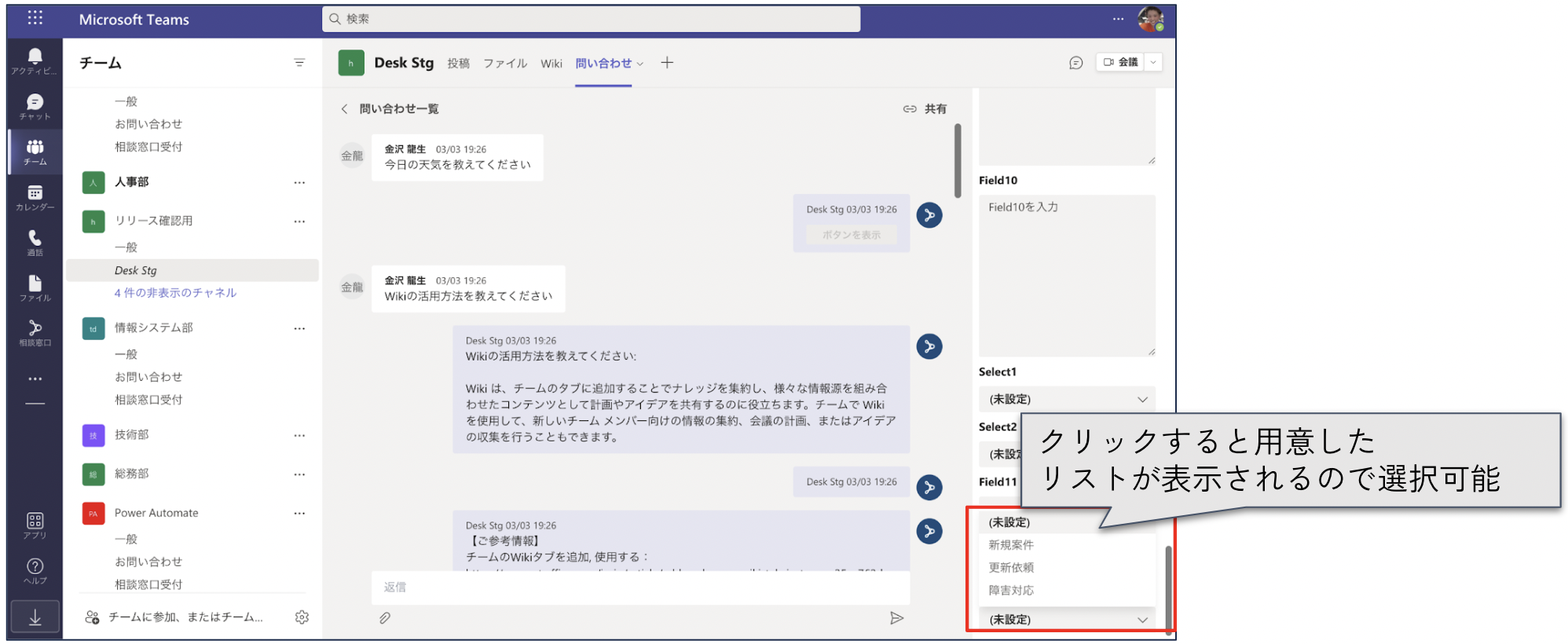Select Teams icon in left rail
Image resolution: width=1568 pixels, height=644 pixels.
click(35, 152)
